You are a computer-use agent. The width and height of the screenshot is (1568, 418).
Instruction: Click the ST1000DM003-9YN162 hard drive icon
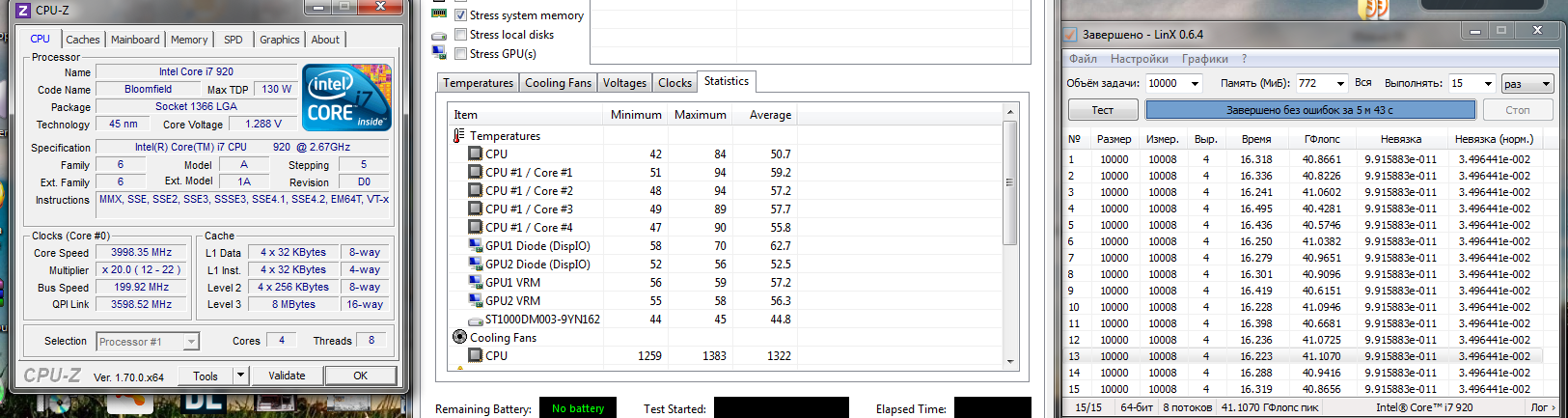pos(475,320)
